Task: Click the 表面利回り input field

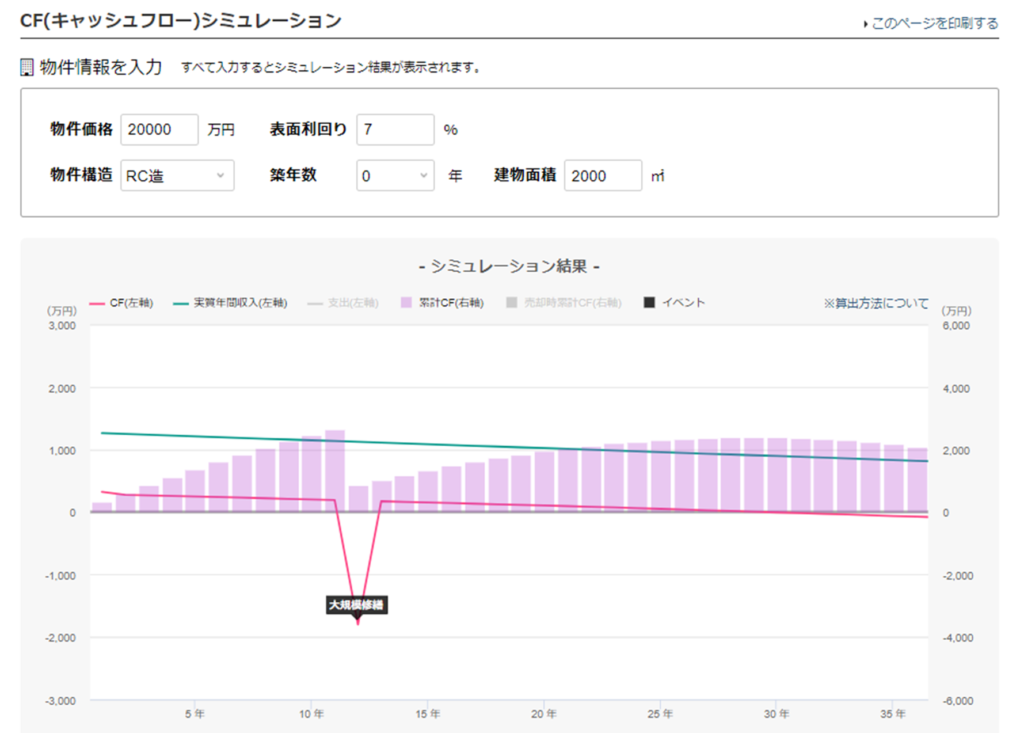Action: [x=395, y=129]
